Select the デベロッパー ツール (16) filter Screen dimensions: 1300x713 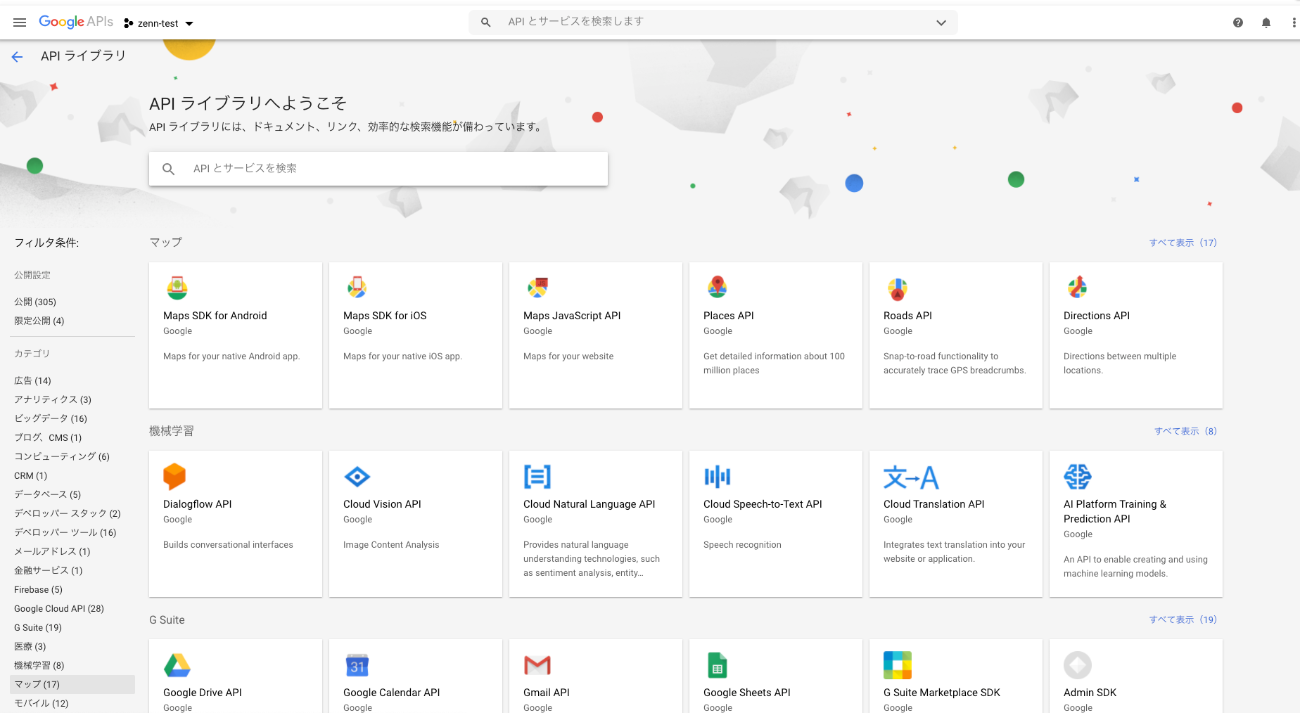click(65, 533)
